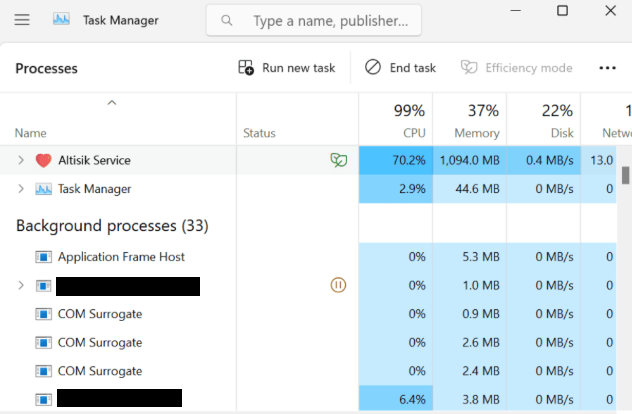Select Application Frame Host process
This screenshot has height=414, width=632.
121,257
